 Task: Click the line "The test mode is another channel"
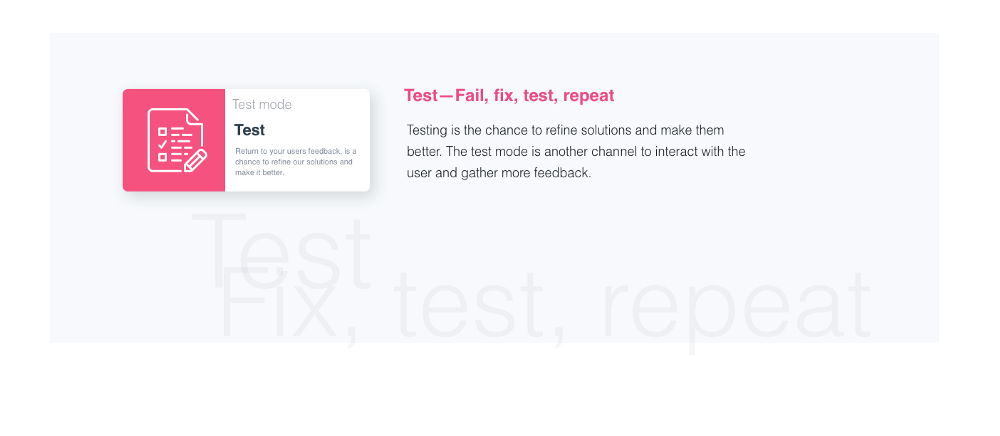coord(575,152)
